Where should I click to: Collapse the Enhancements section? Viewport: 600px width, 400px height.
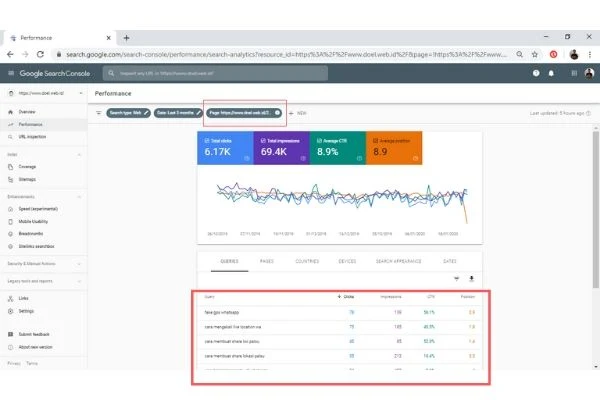pos(79,197)
